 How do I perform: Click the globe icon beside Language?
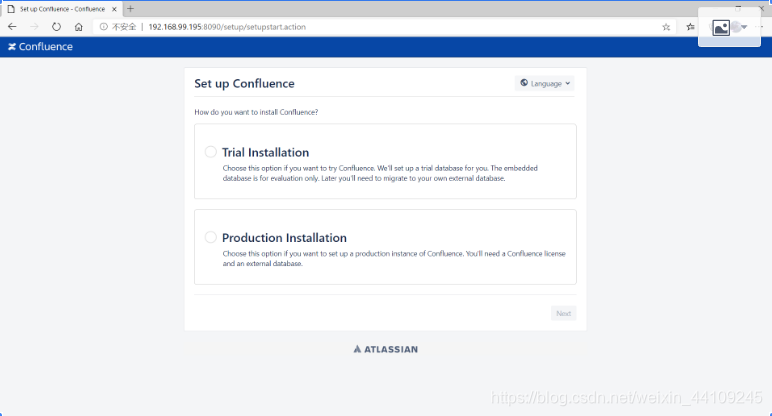[x=524, y=83]
